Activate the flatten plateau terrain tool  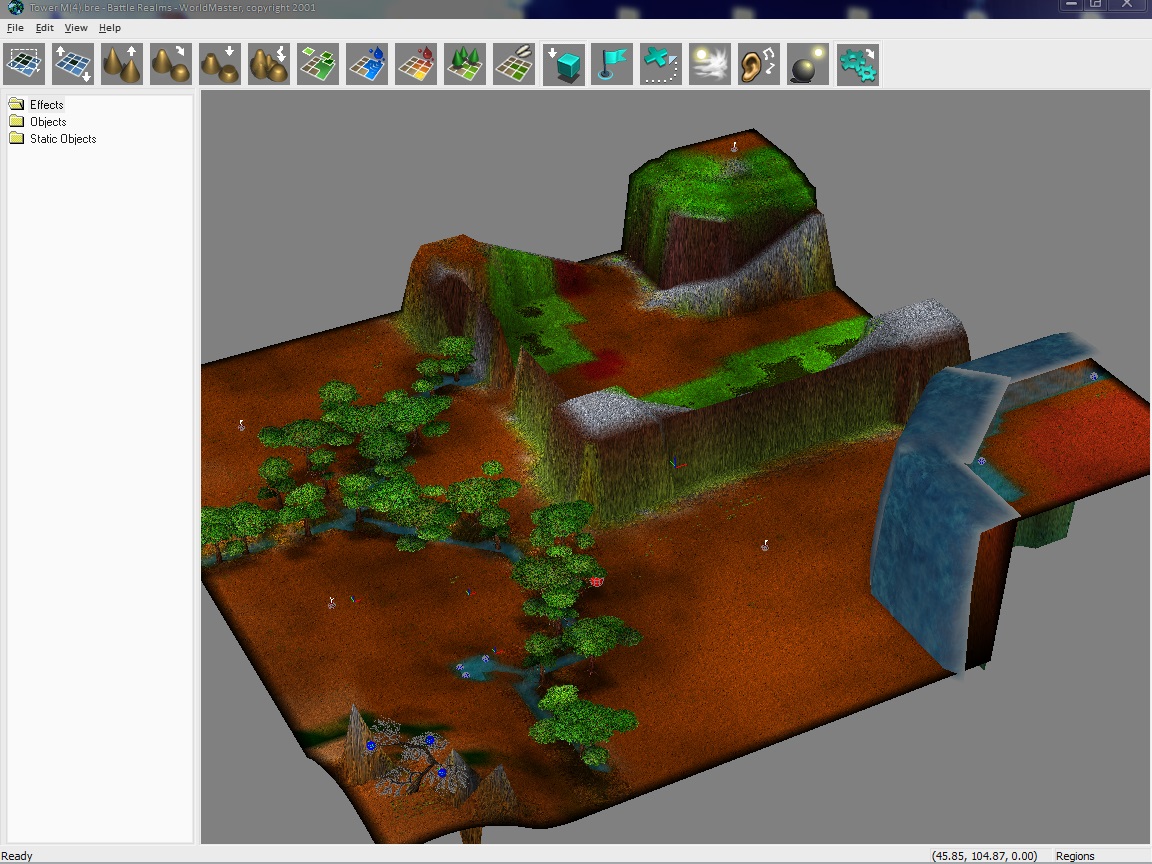point(220,64)
